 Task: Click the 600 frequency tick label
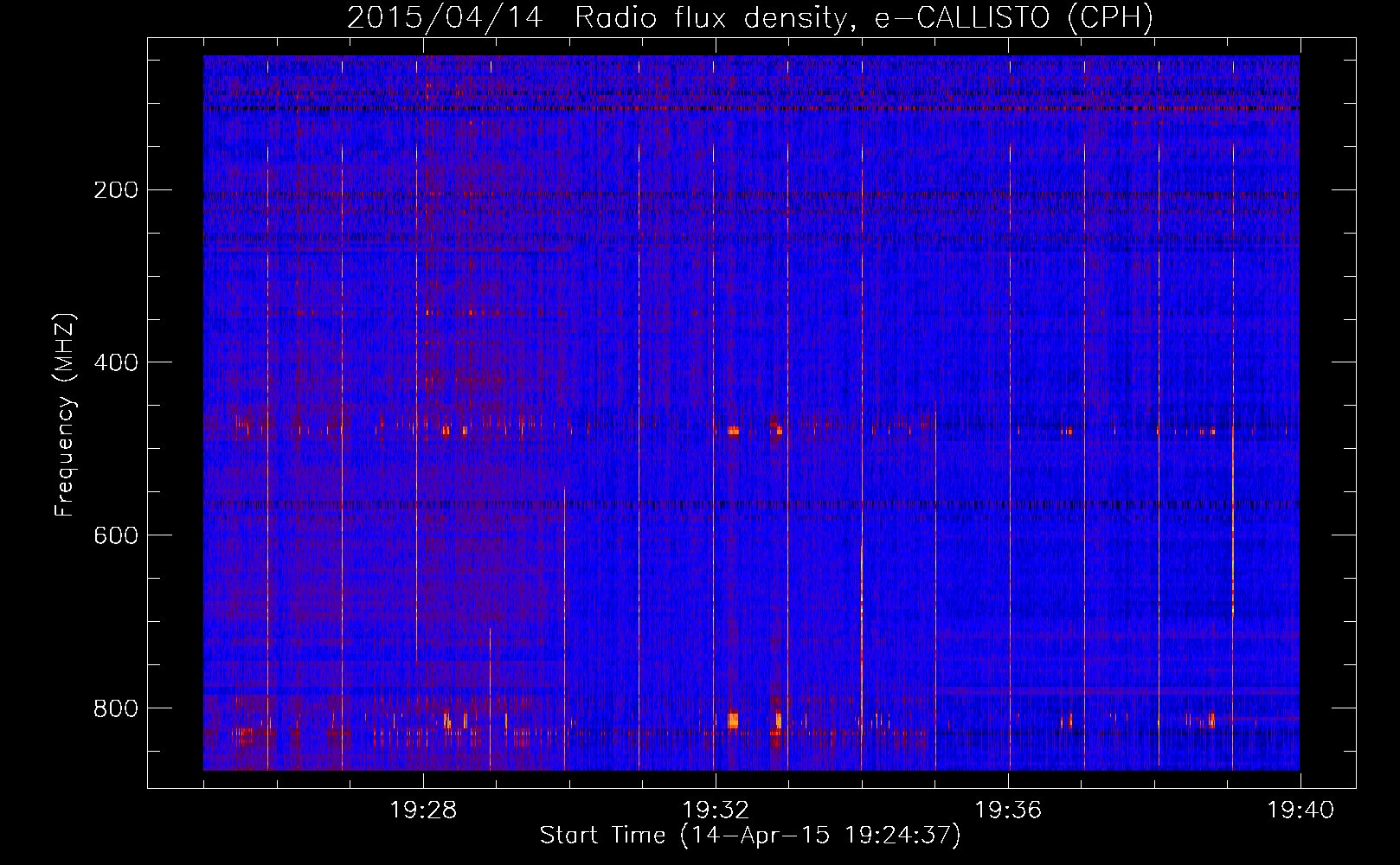(x=115, y=535)
